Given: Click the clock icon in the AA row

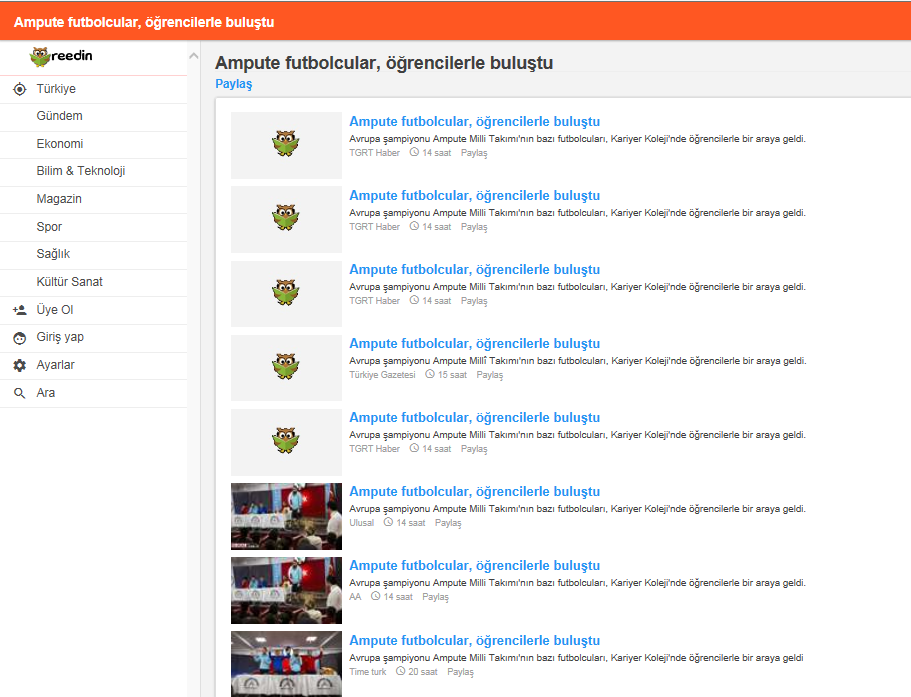Looking at the screenshot, I should pyautogui.click(x=375, y=596).
